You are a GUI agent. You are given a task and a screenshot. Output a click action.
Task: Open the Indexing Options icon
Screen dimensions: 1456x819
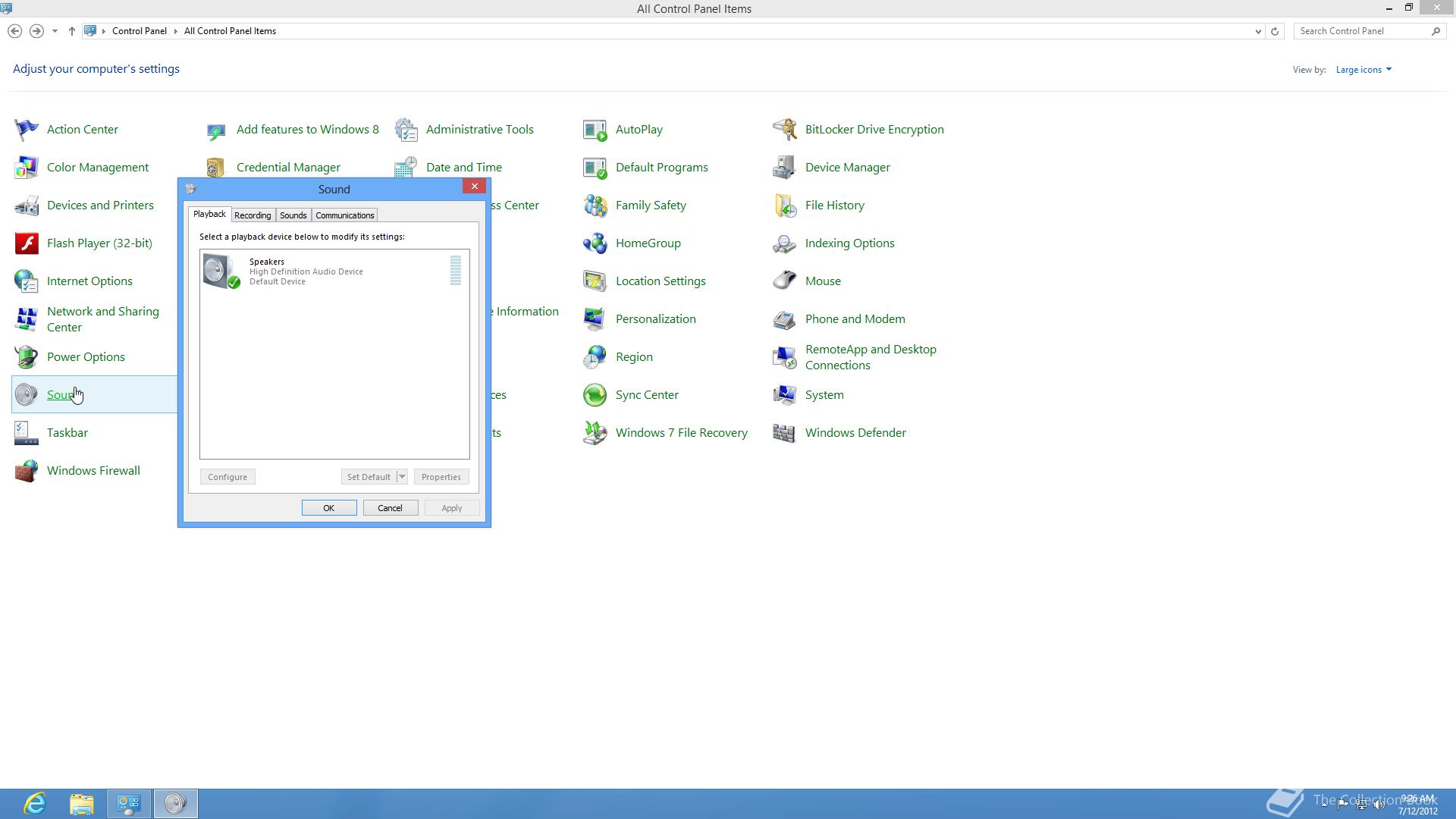click(785, 243)
